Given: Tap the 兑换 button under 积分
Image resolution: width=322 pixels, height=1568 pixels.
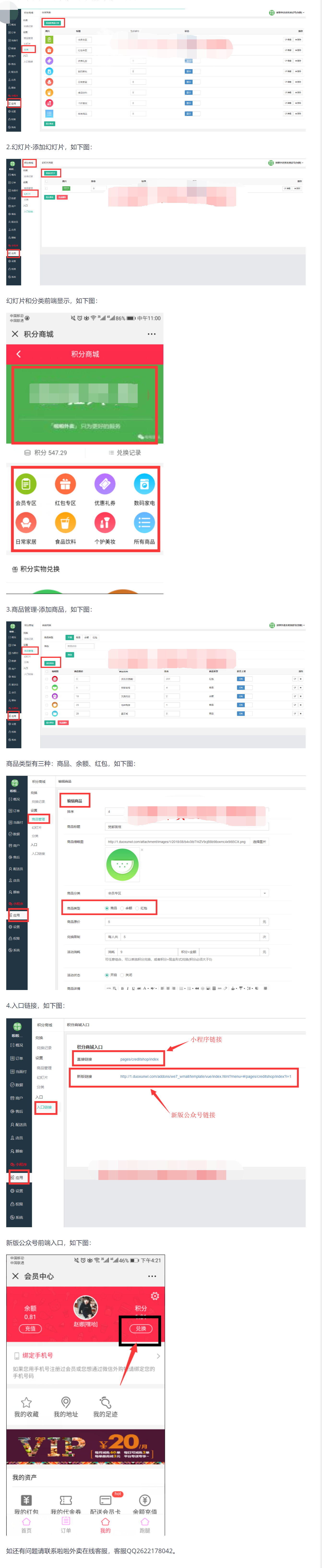Looking at the screenshot, I should click(141, 1329).
